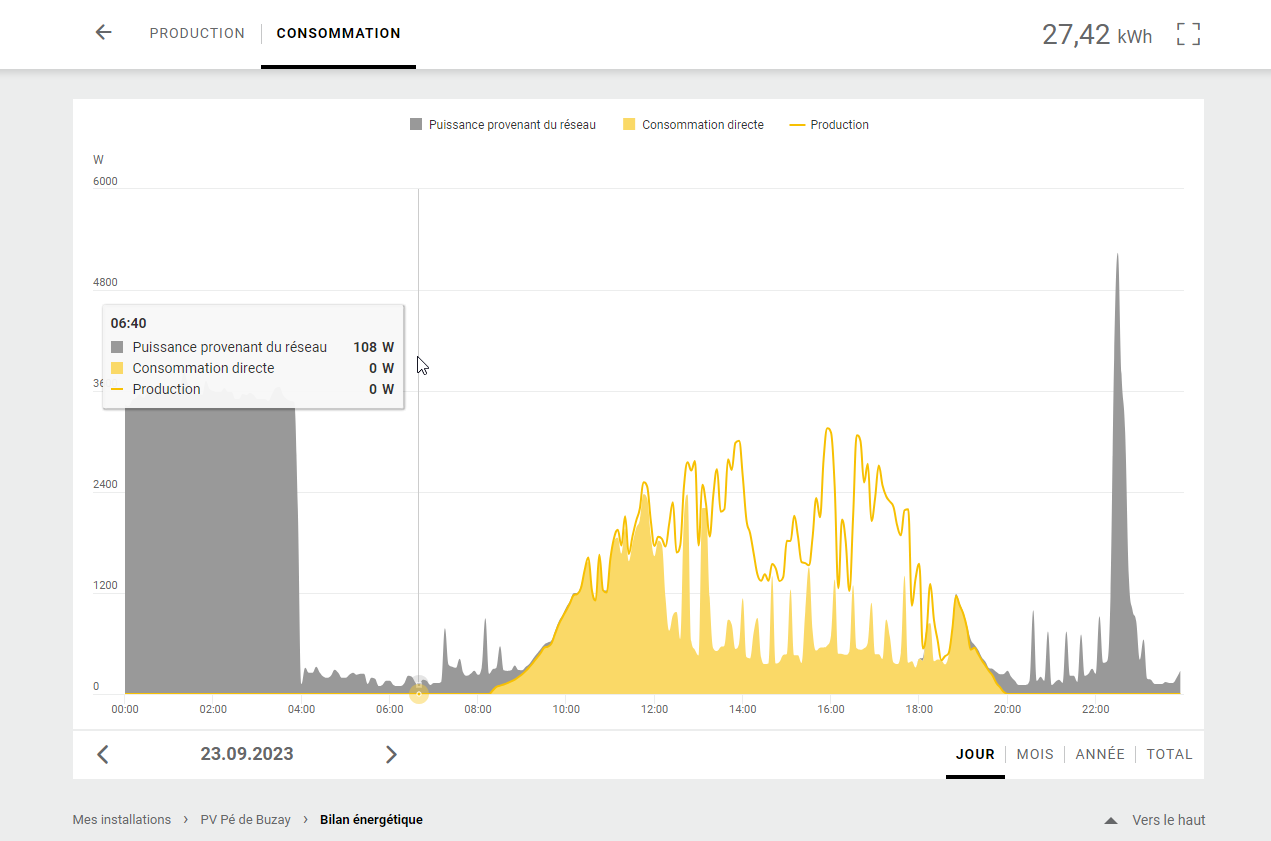1271x841 pixels.
Task: Open the date picker showing 23.09.2023
Action: pyautogui.click(x=247, y=754)
